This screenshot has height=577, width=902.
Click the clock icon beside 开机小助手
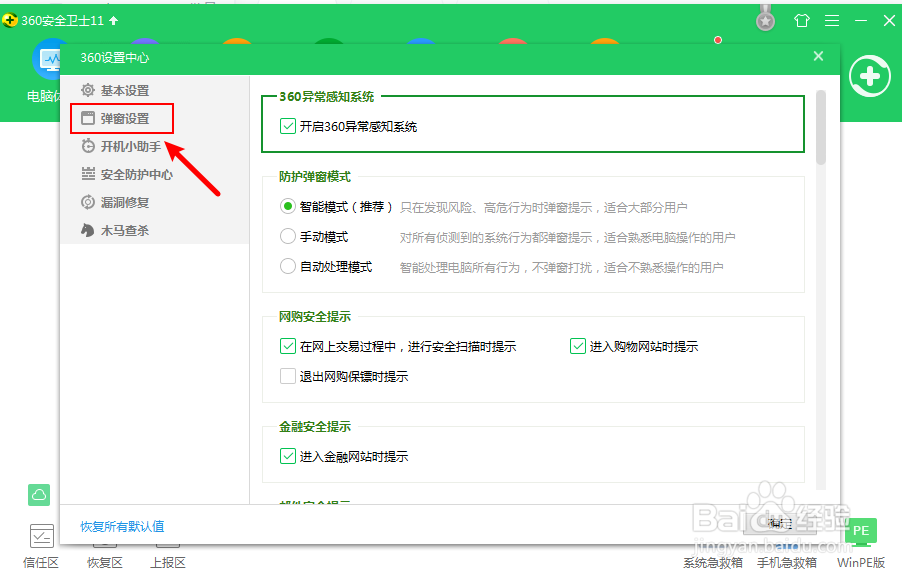(x=87, y=146)
